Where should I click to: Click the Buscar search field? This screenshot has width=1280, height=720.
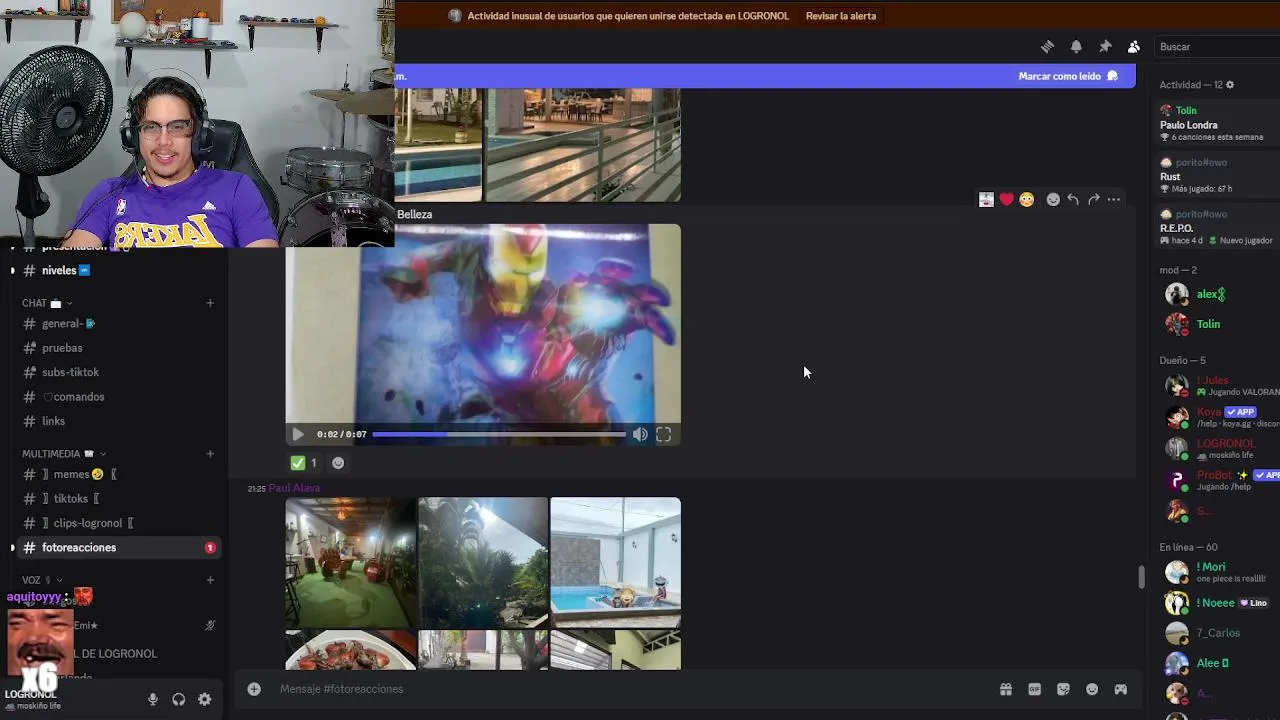(1215, 47)
